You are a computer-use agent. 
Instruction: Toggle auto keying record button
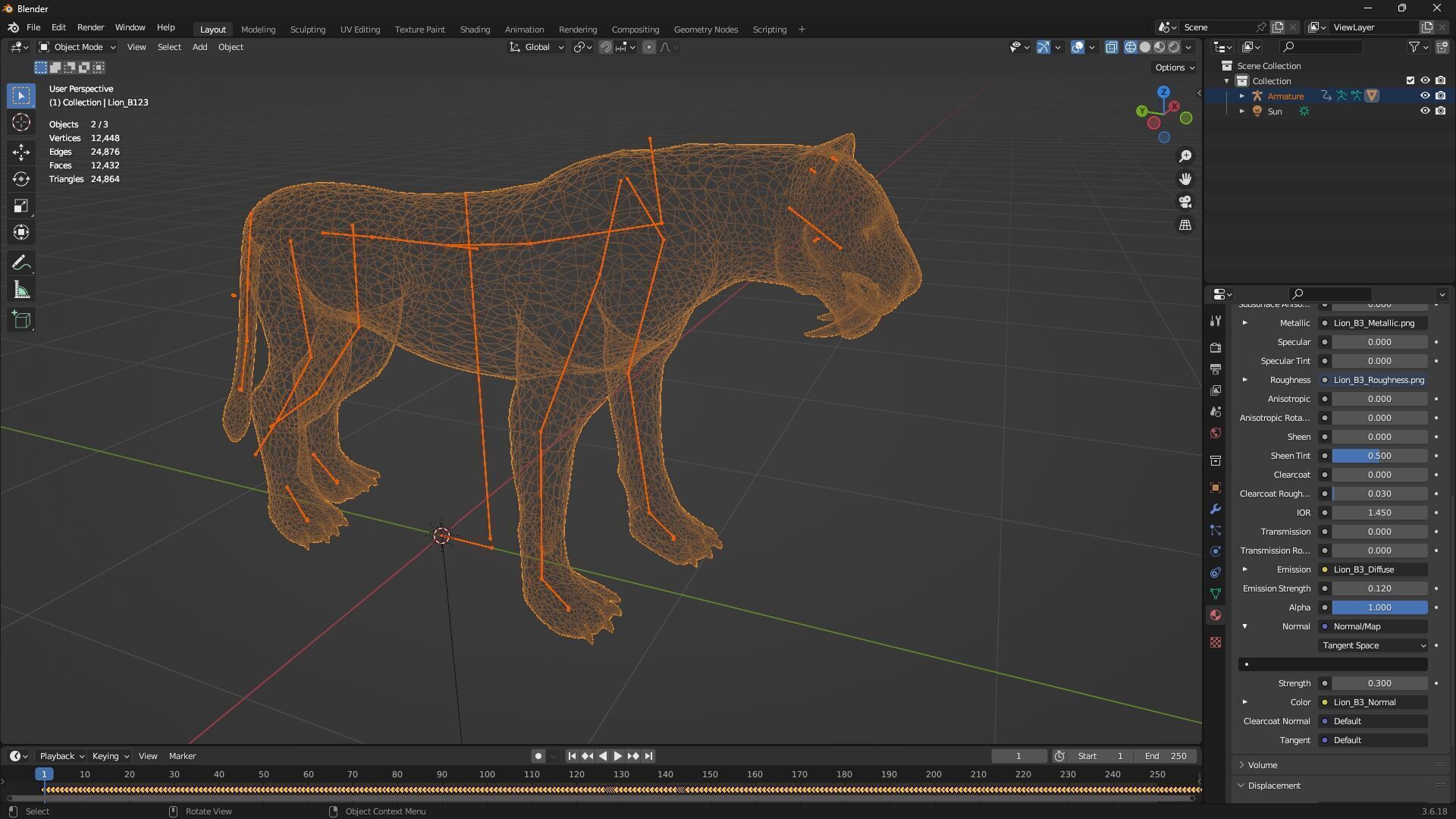point(538,756)
